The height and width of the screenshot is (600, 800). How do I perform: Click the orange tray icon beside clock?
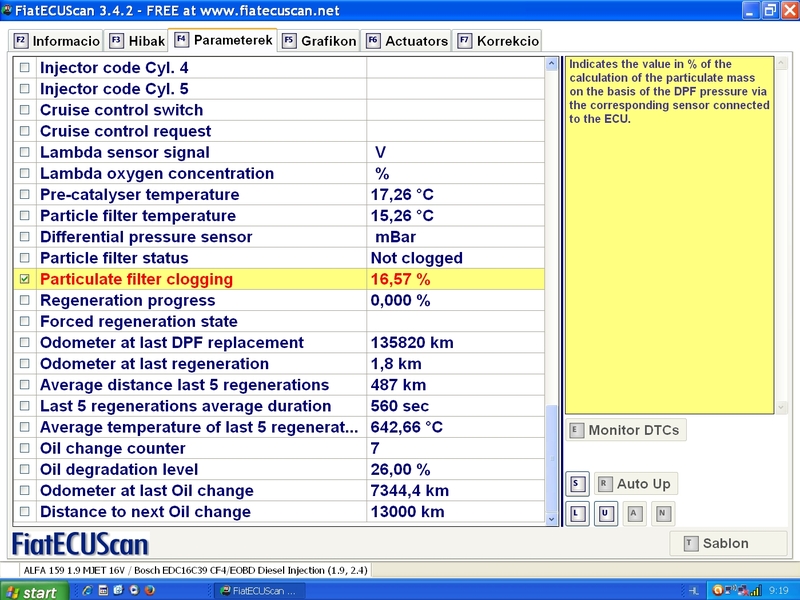click(x=718, y=591)
